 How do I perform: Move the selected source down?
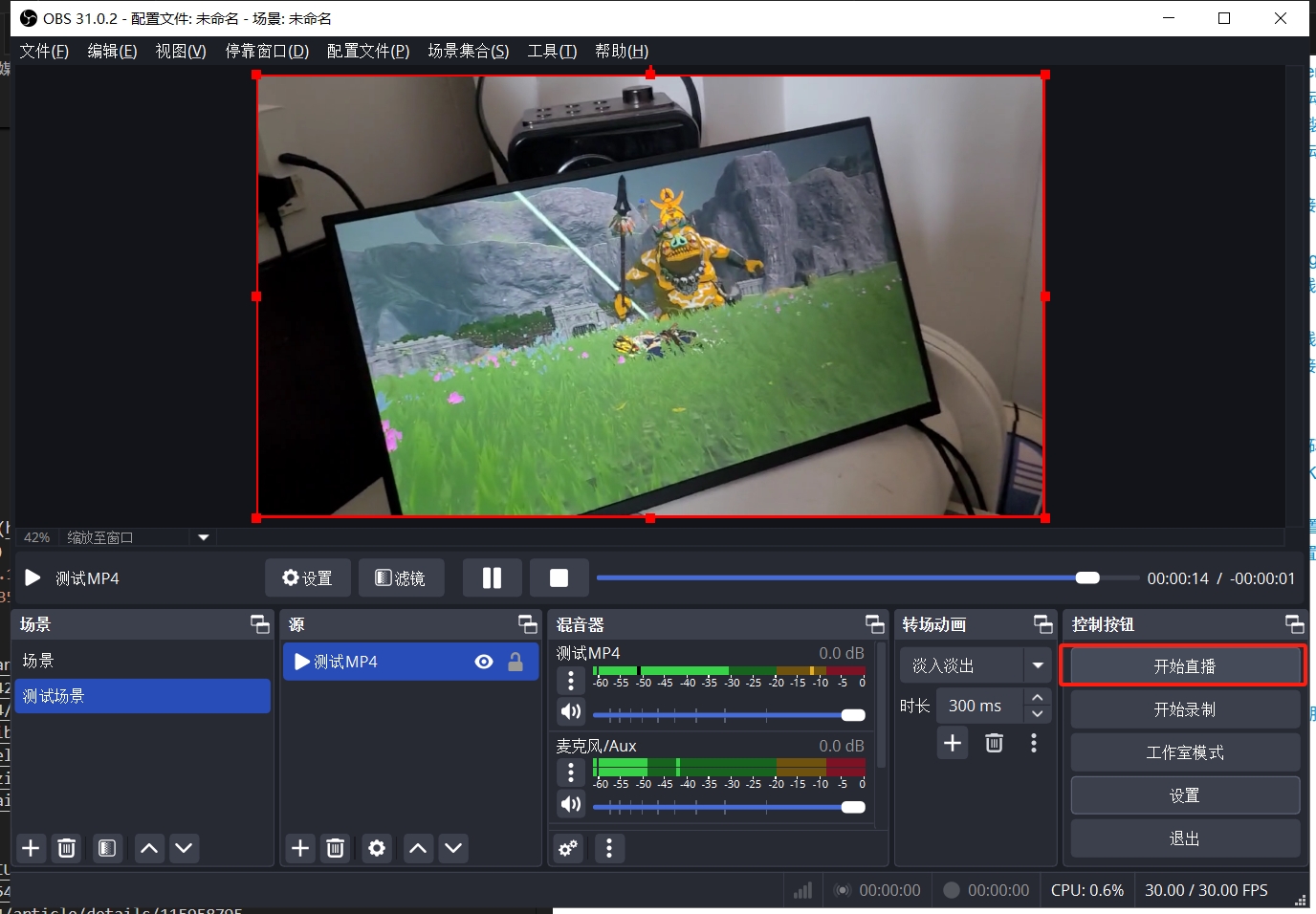[x=453, y=848]
